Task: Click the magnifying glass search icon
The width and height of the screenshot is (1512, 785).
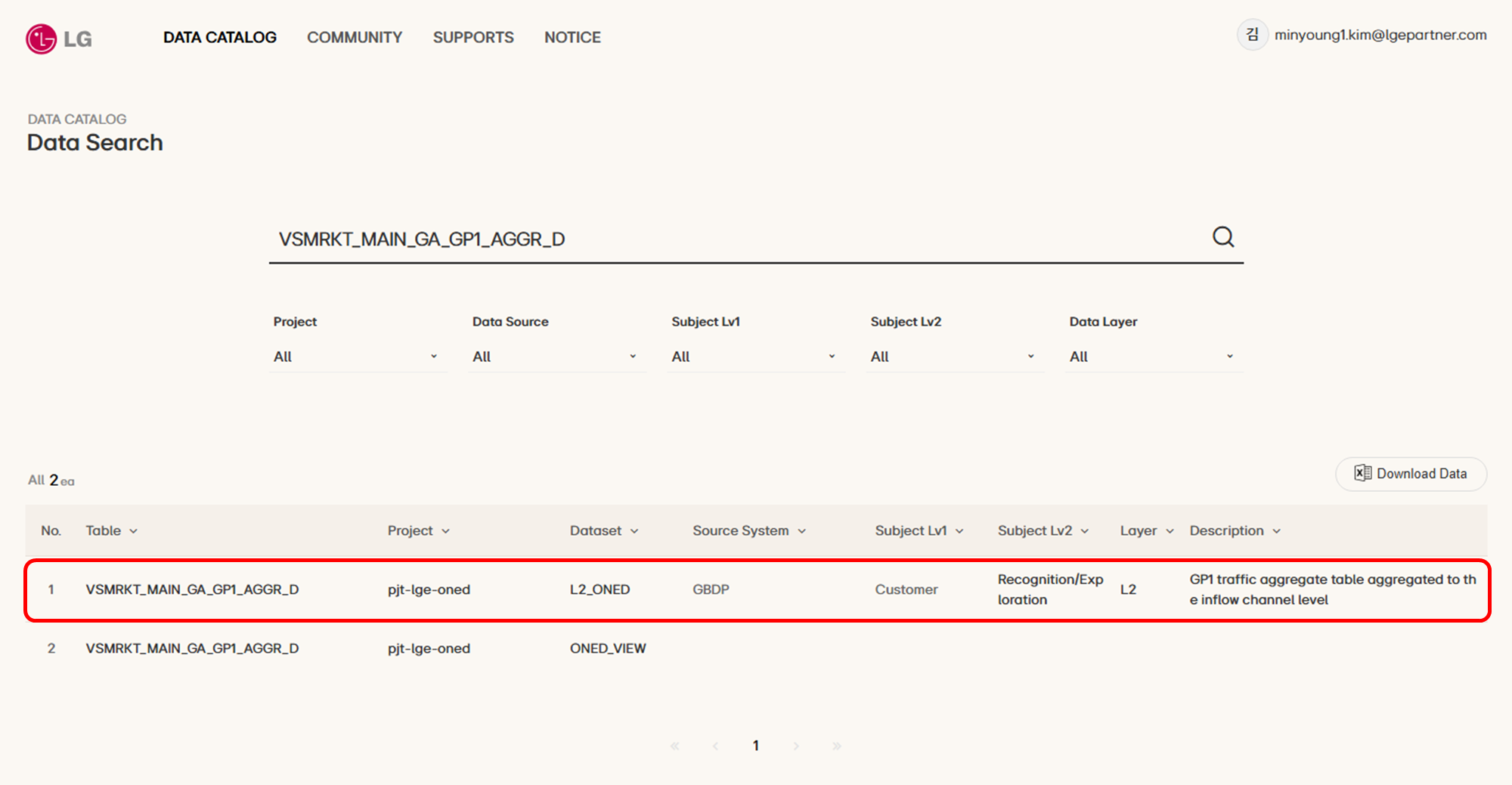Action: (1222, 237)
